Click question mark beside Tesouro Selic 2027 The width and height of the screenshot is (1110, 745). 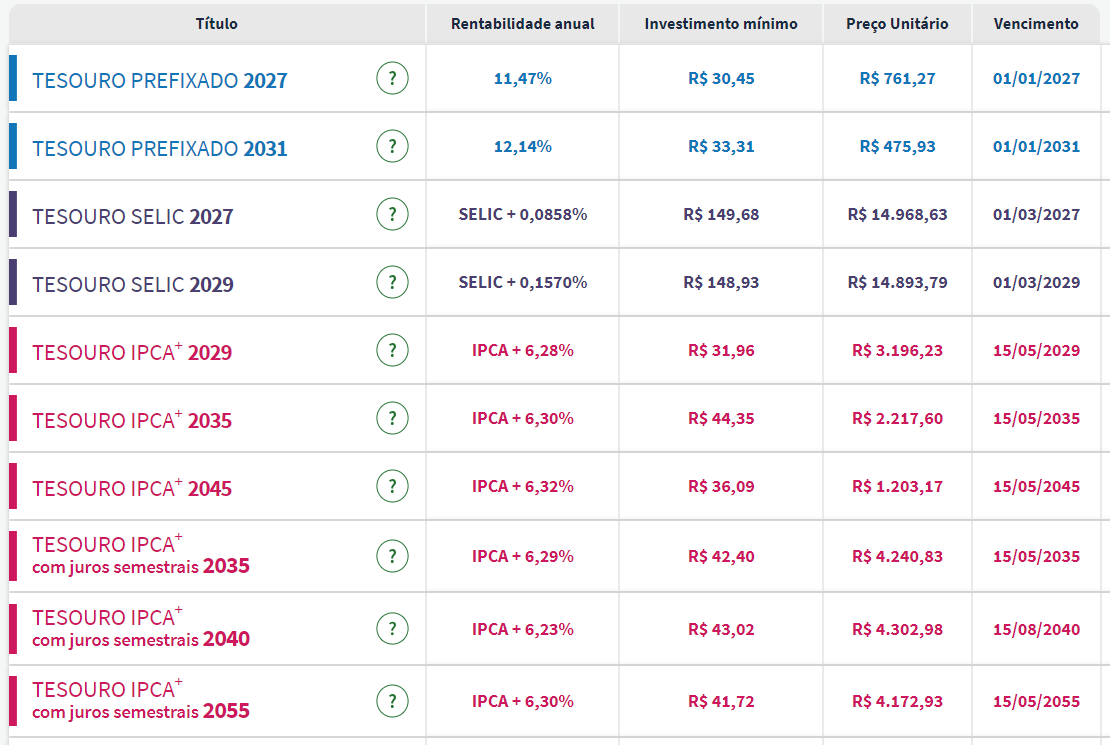tap(392, 214)
